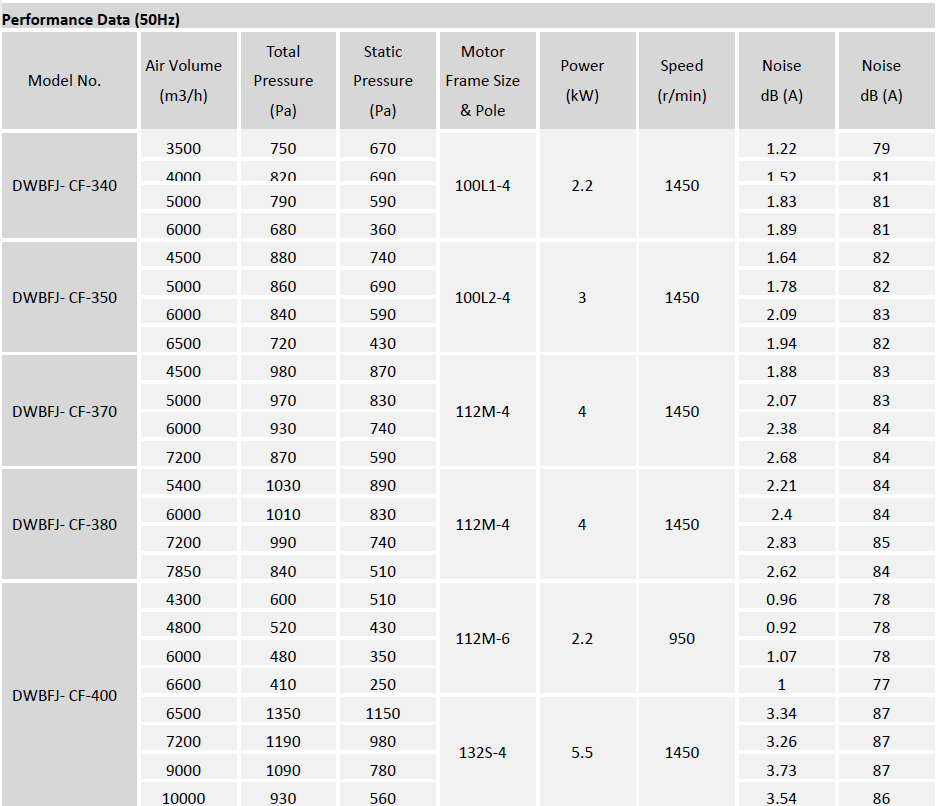Screen dimensions: 941x806
Task: Click the DWBFJ- CF-370 model cell
Action: (x=65, y=411)
